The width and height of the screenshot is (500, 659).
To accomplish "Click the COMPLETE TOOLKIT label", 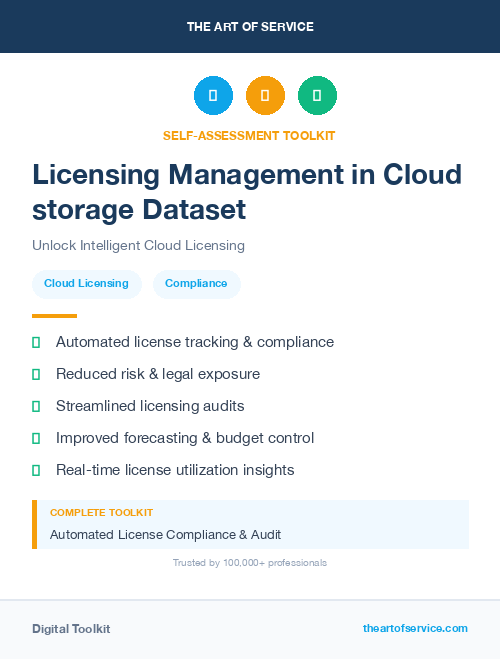I will tap(101, 513).
